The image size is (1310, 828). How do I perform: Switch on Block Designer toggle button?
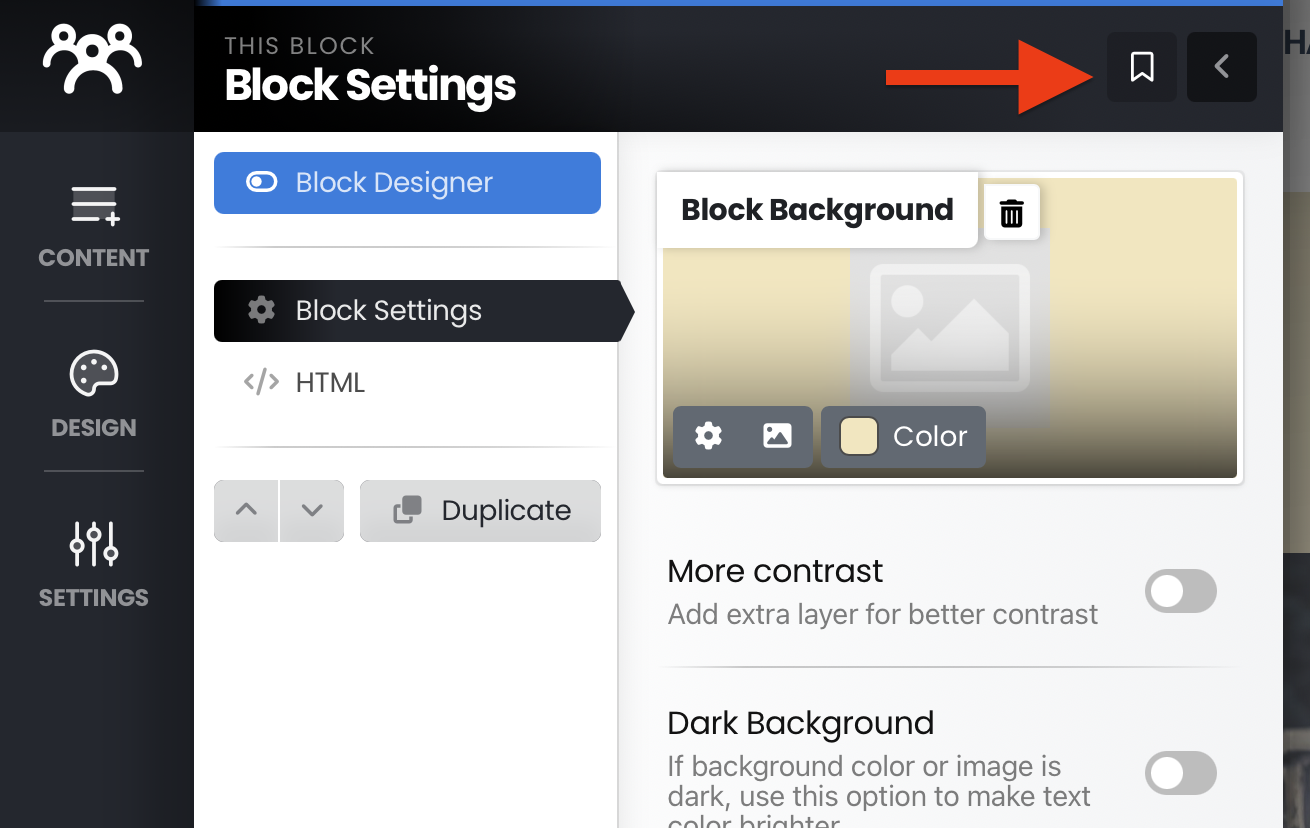407,183
